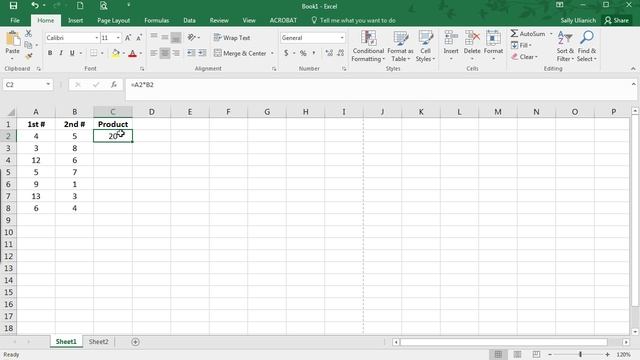Zoom in with the plus button

click(x=607, y=354)
